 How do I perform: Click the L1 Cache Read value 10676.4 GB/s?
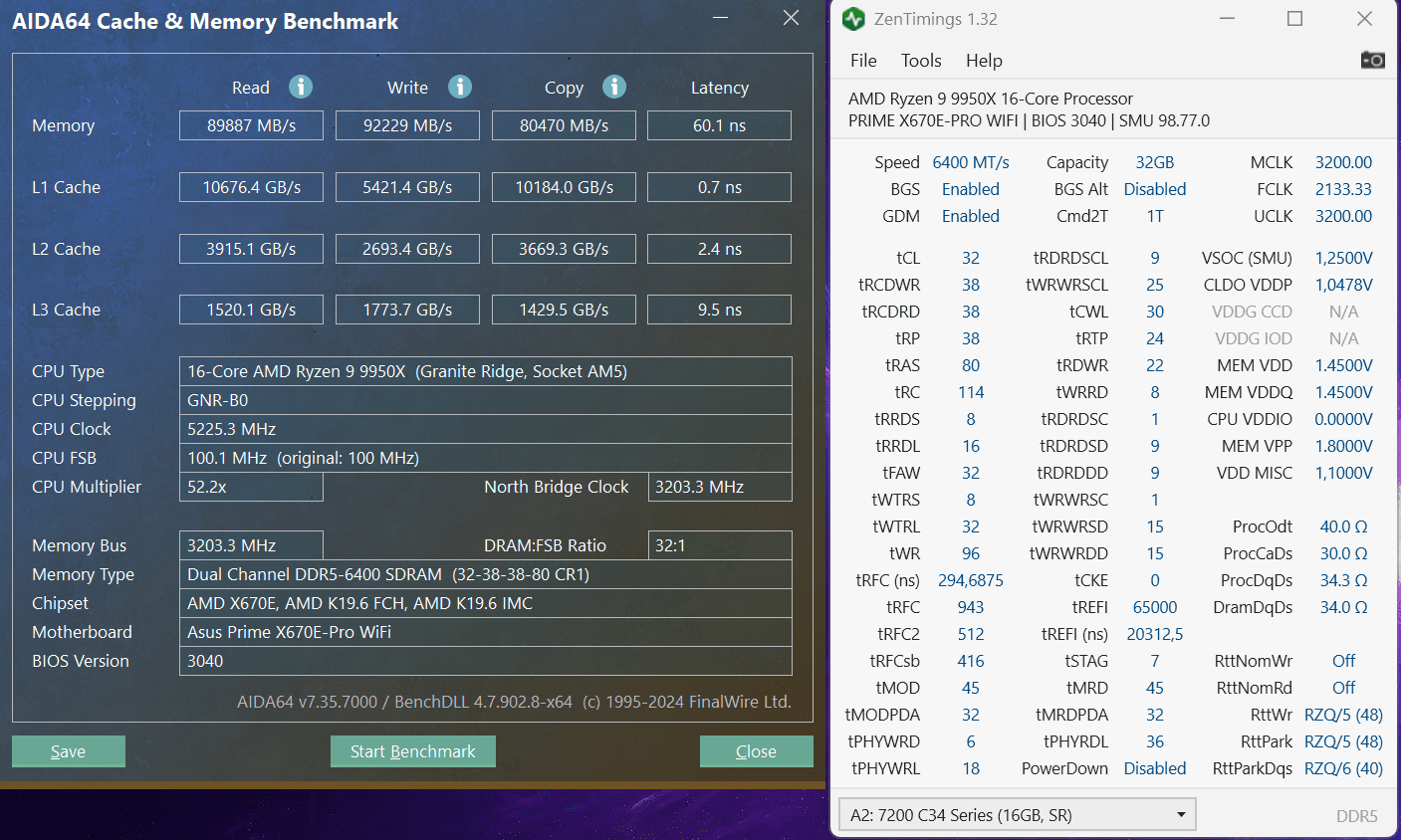click(251, 187)
